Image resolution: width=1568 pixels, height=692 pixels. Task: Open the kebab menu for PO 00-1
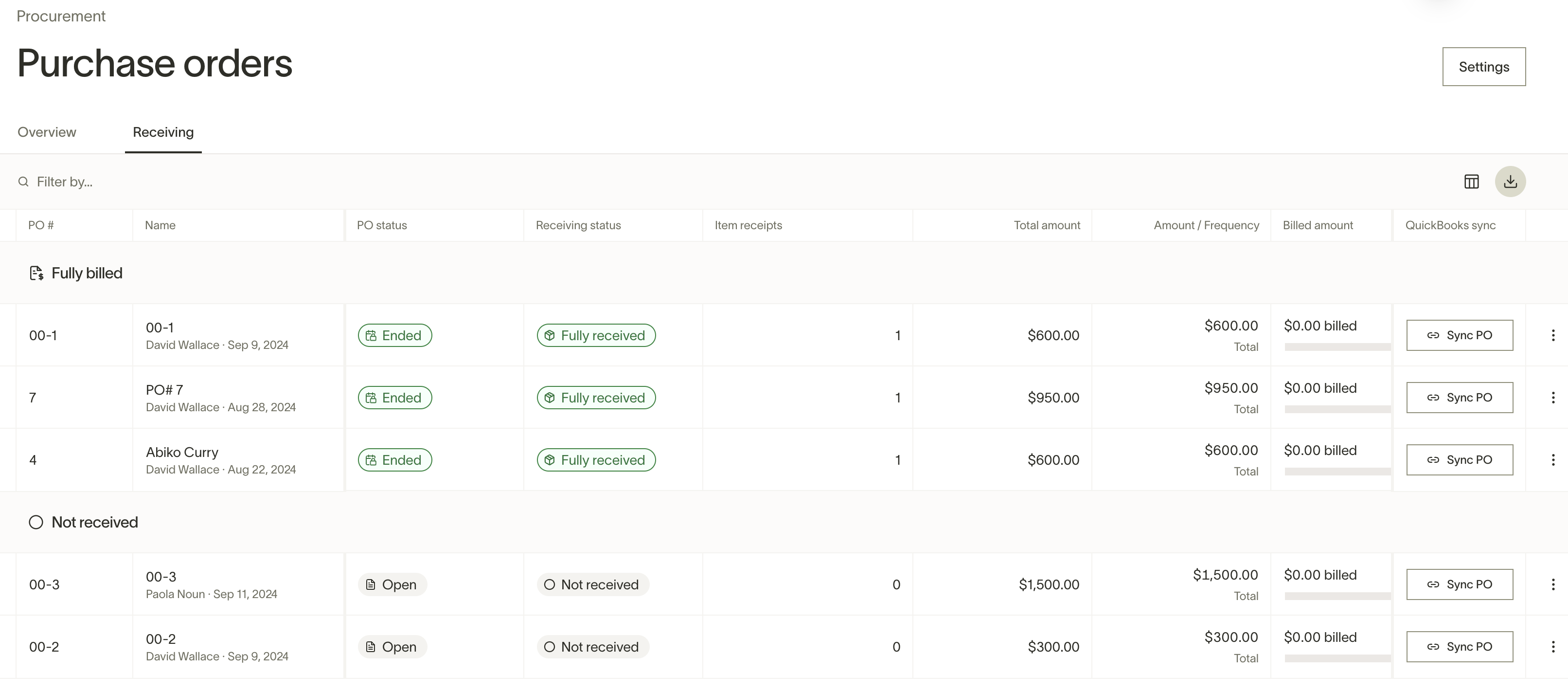(x=1553, y=335)
